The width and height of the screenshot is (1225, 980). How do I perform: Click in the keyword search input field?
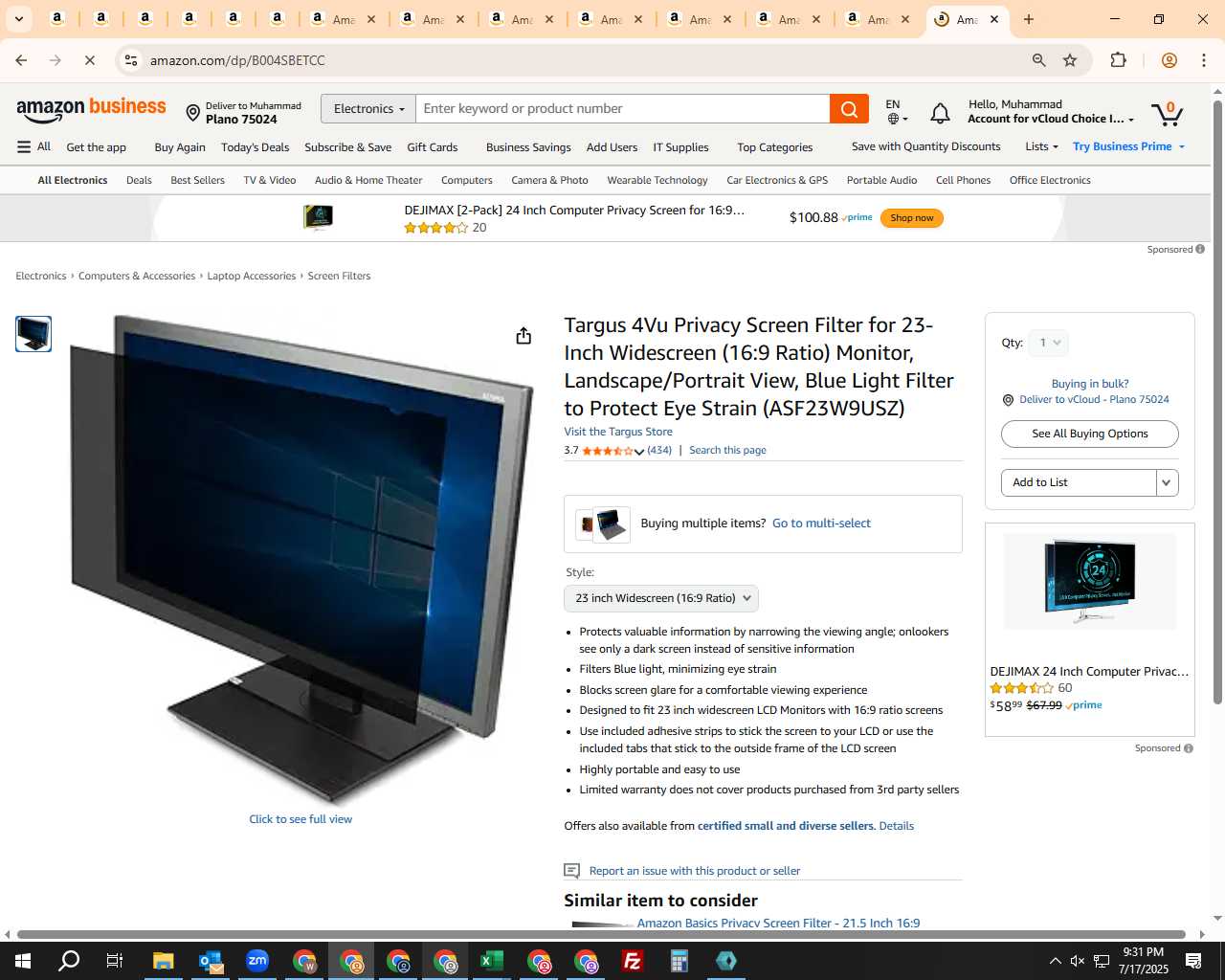pyautogui.click(x=623, y=109)
